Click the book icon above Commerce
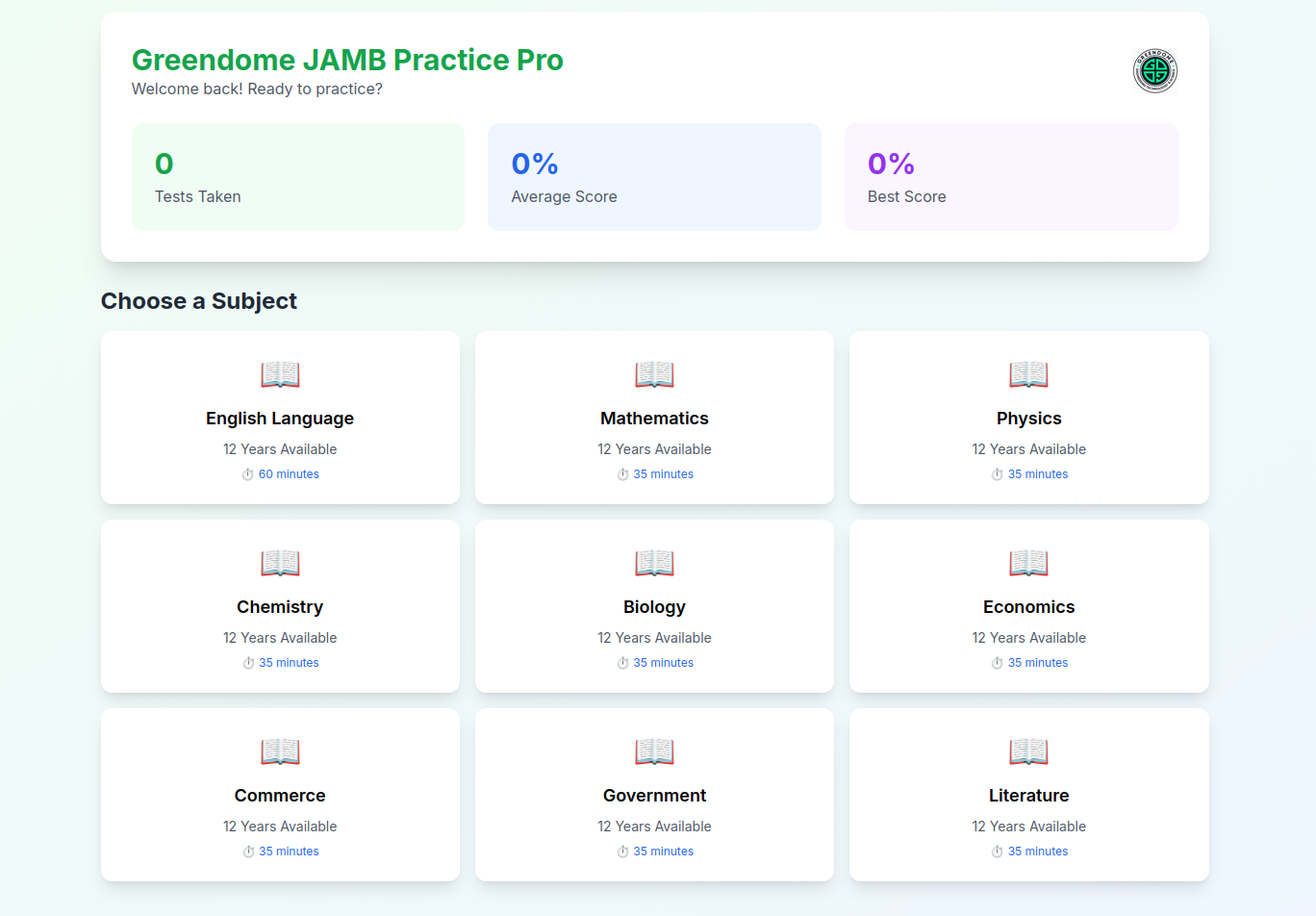 pyautogui.click(x=280, y=751)
